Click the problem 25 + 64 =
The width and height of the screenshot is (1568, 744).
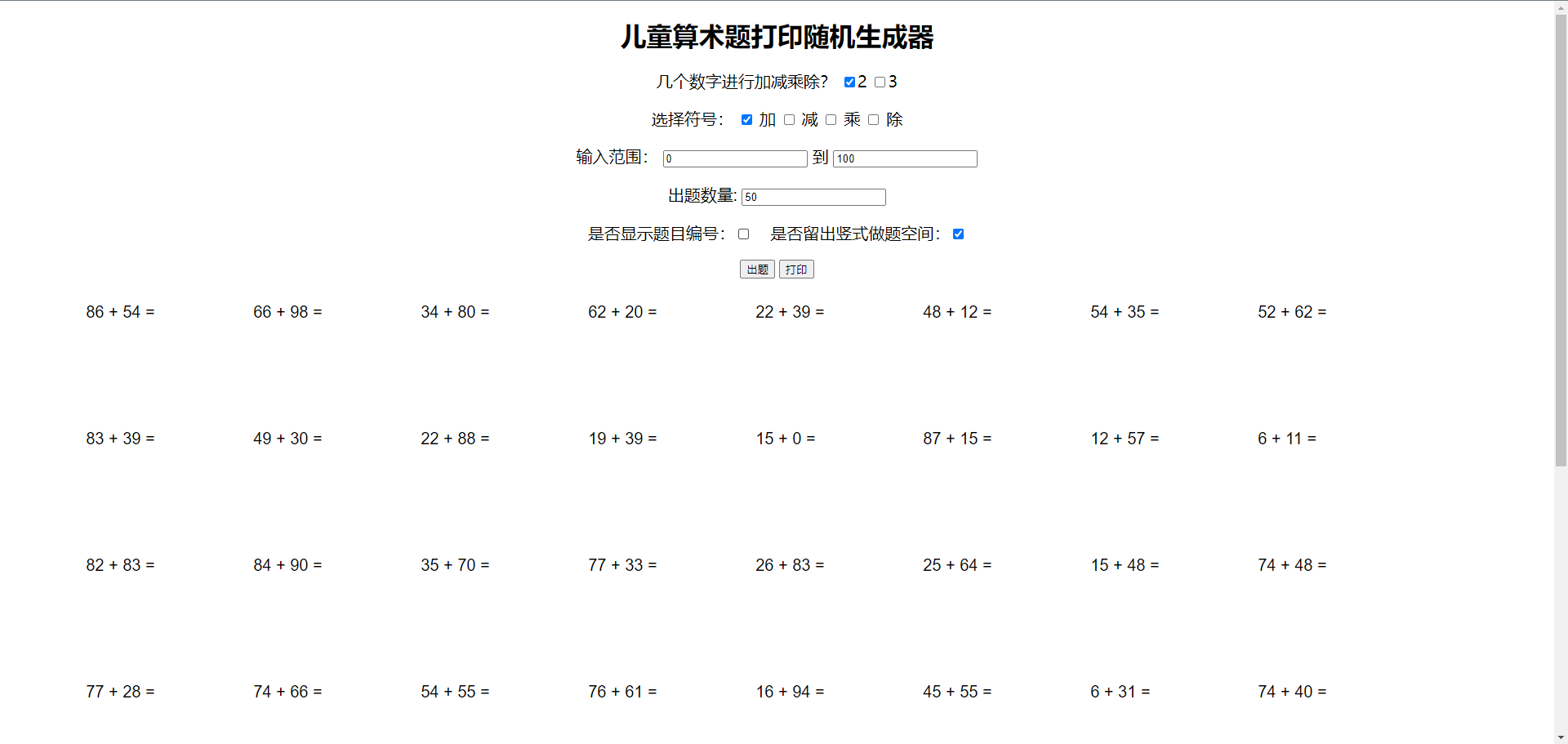click(x=957, y=565)
